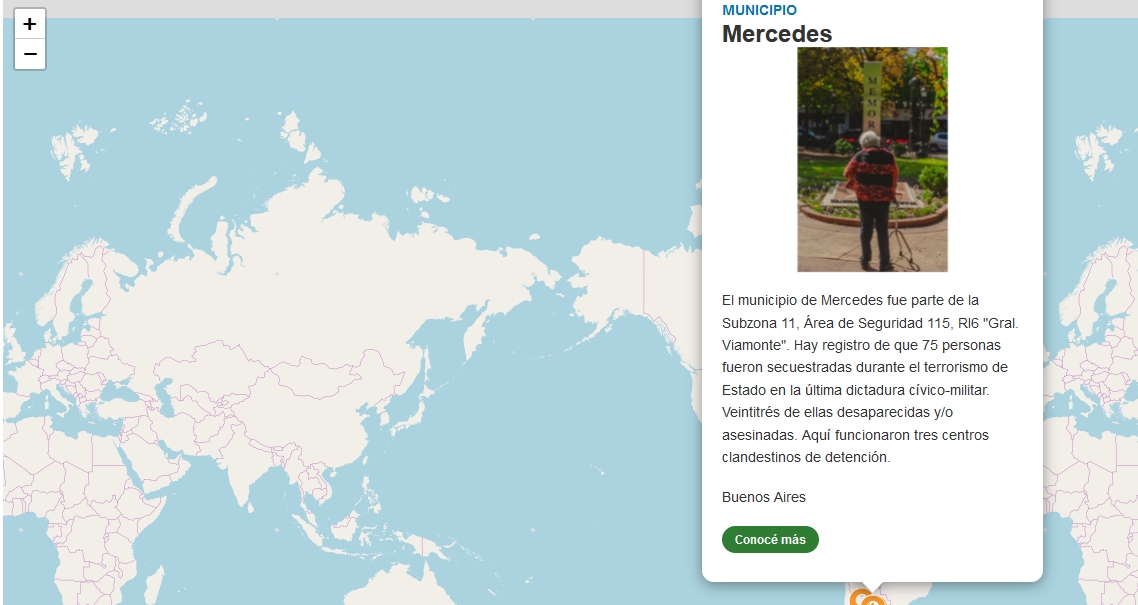Zoom in on the map
Viewport: 1138px width, 605px height.
[30, 24]
